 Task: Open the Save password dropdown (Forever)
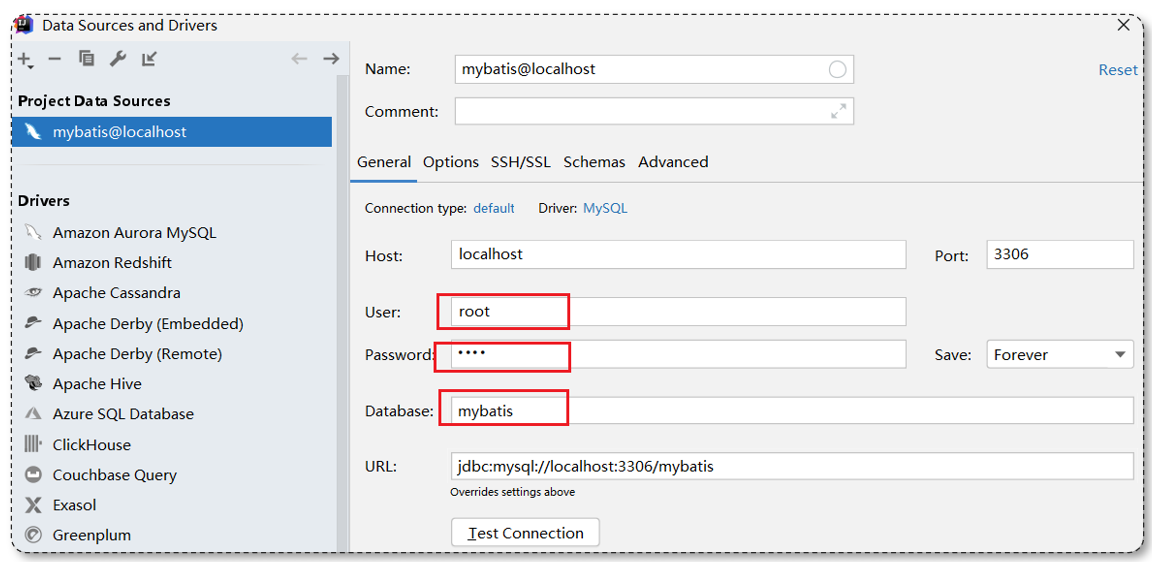1059,355
